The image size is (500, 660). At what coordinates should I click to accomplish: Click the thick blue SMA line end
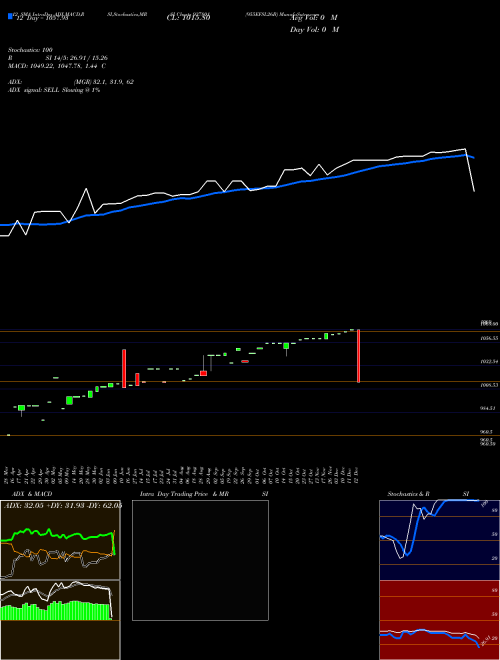[x=473, y=158]
